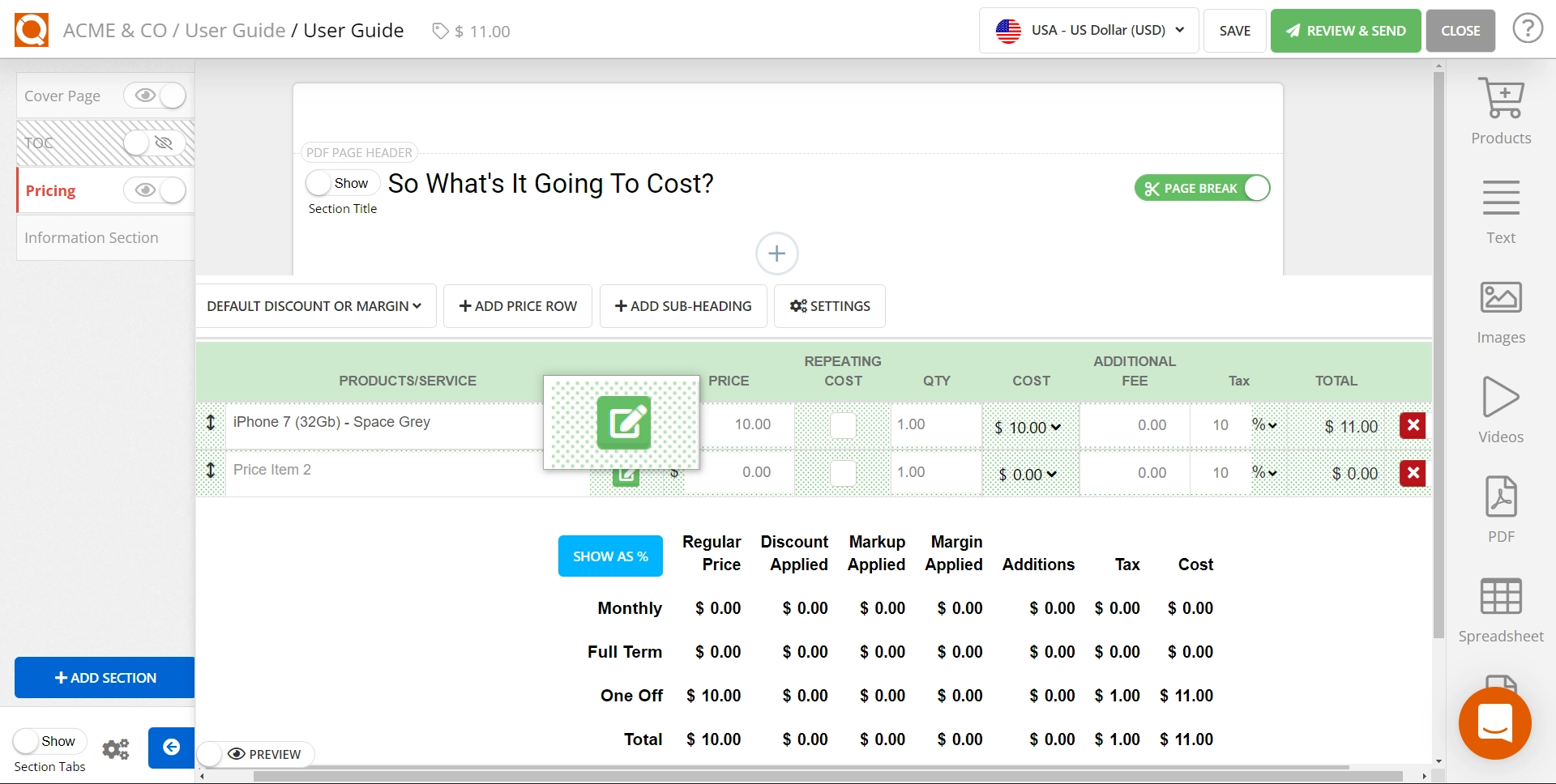Click the PDF document icon
Viewport: 1556px width, 784px height.
(1500, 497)
